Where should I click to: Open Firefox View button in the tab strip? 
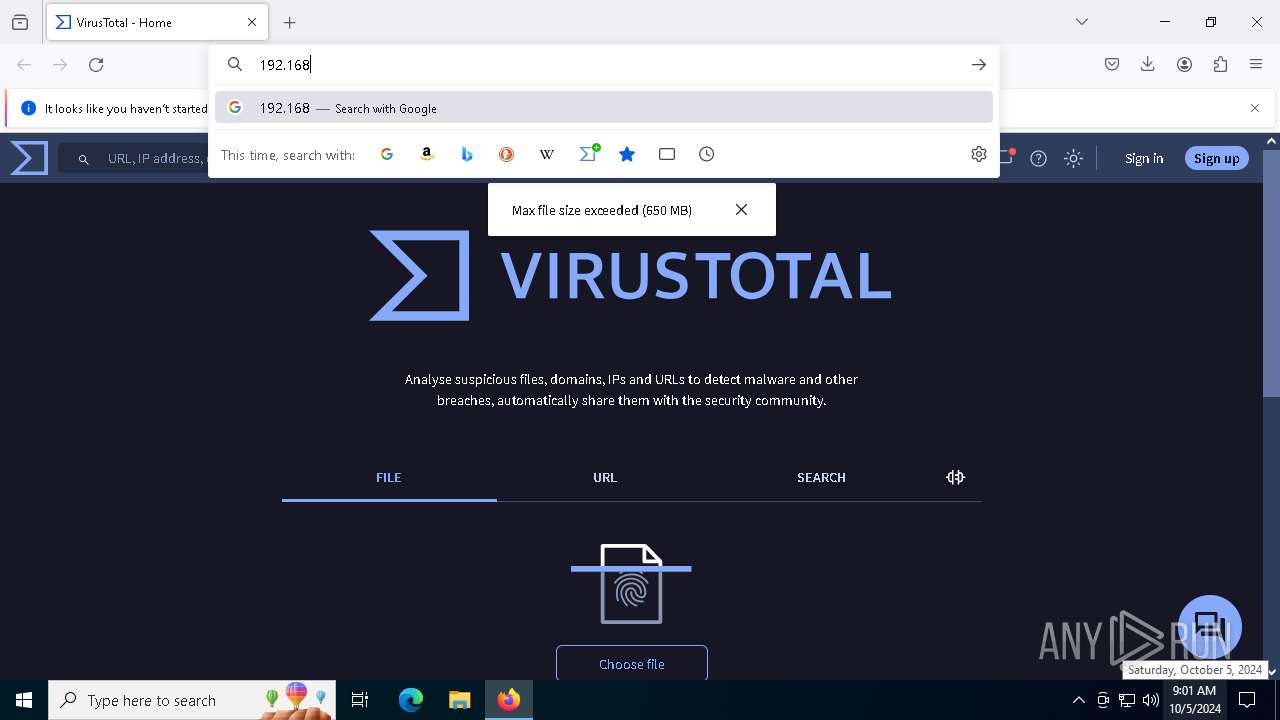[20, 22]
